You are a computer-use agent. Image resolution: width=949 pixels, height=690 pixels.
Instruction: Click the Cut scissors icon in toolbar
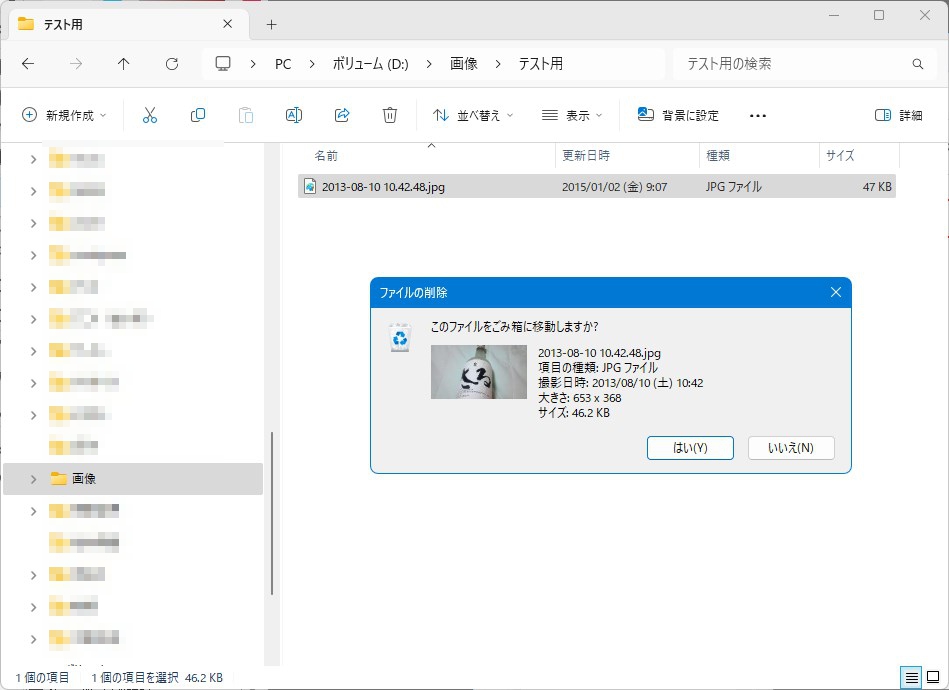click(x=150, y=115)
